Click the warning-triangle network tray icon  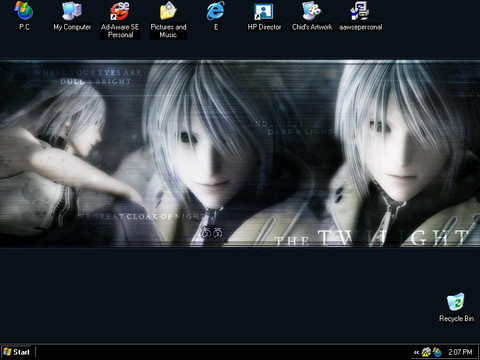426,352
